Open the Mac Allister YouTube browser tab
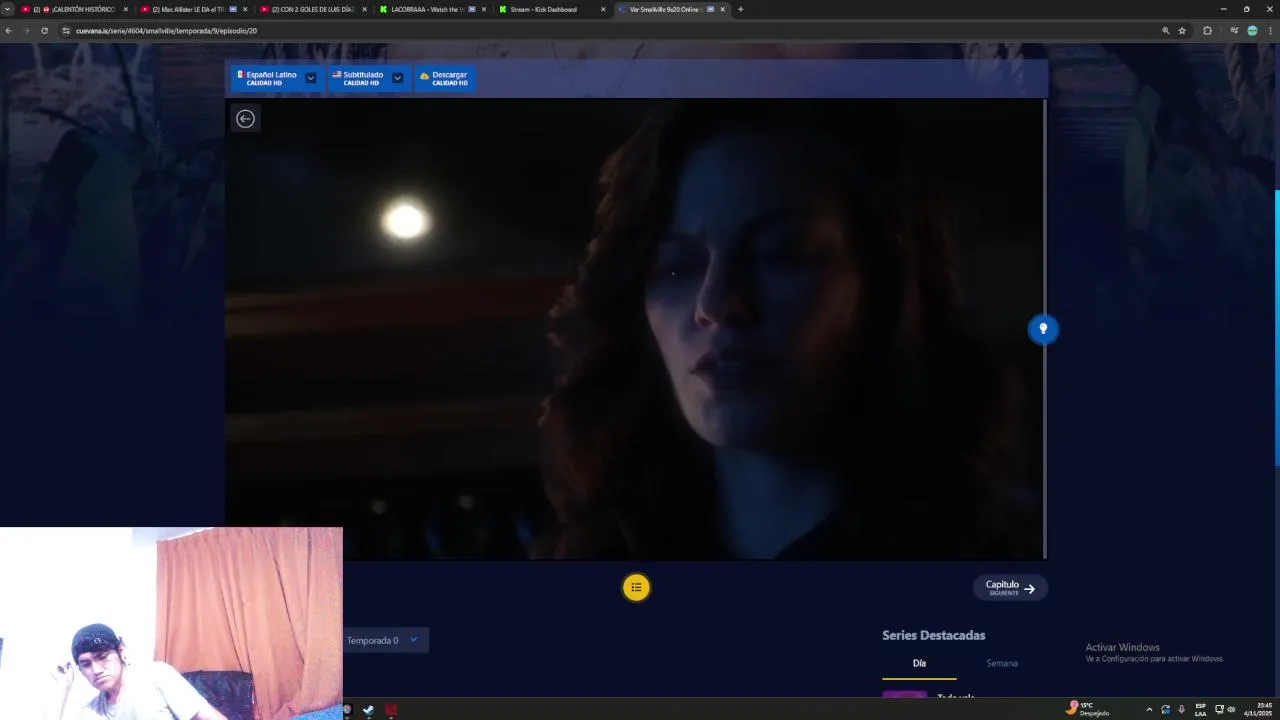 pyautogui.click(x=194, y=9)
